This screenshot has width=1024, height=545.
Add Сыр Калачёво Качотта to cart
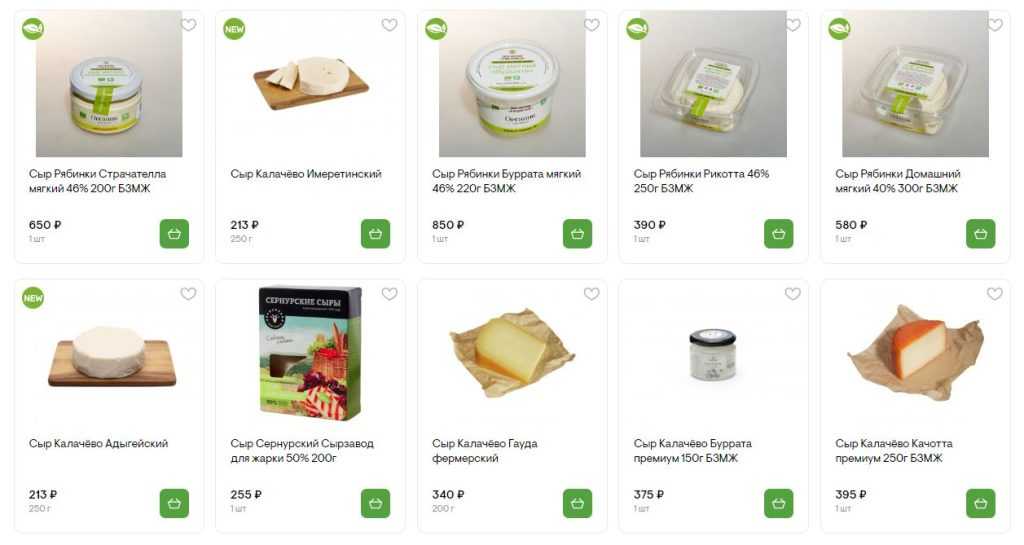980,503
